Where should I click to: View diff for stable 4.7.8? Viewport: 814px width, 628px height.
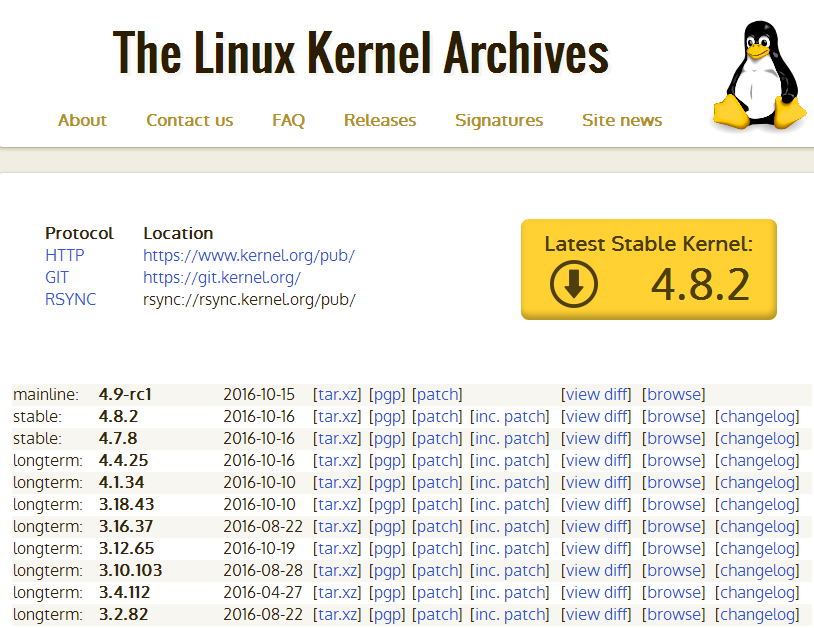coord(596,439)
